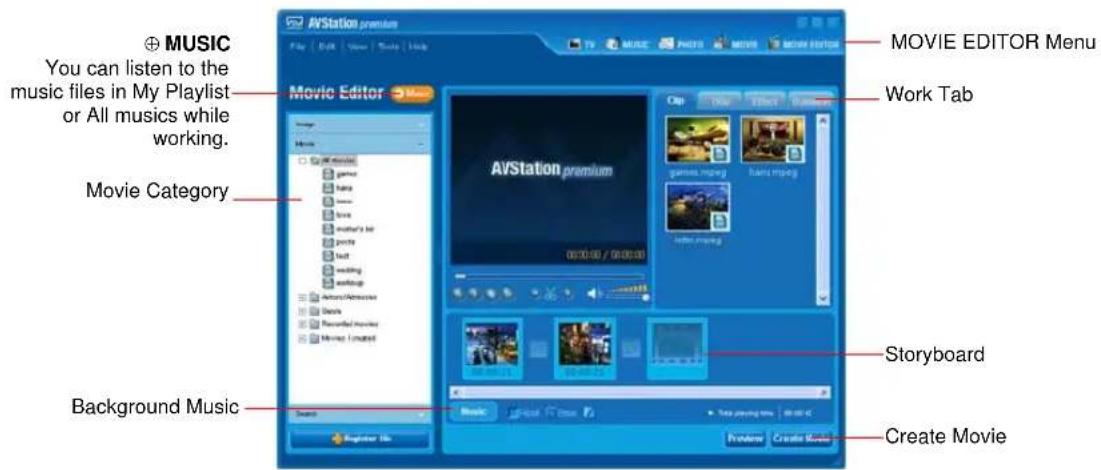Expand the Image category panel header
The height and width of the screenshot is (470, 1101).
(x=360, y=124)
